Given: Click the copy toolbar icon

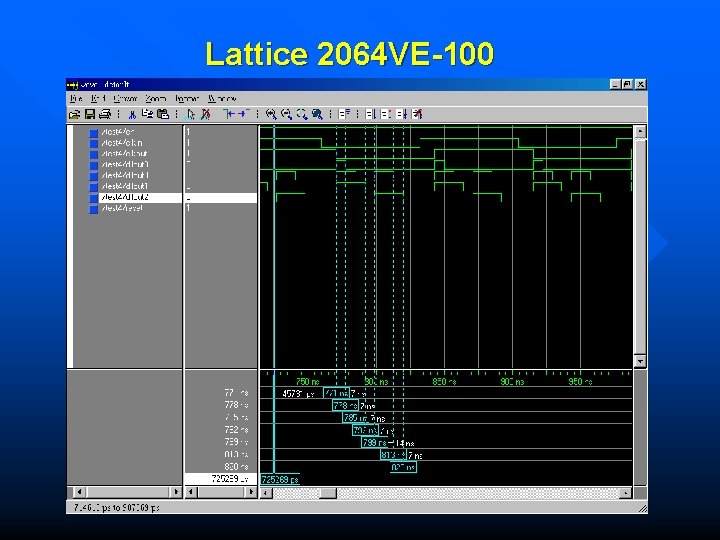Looking at the screenshot, I should (147, 114).
